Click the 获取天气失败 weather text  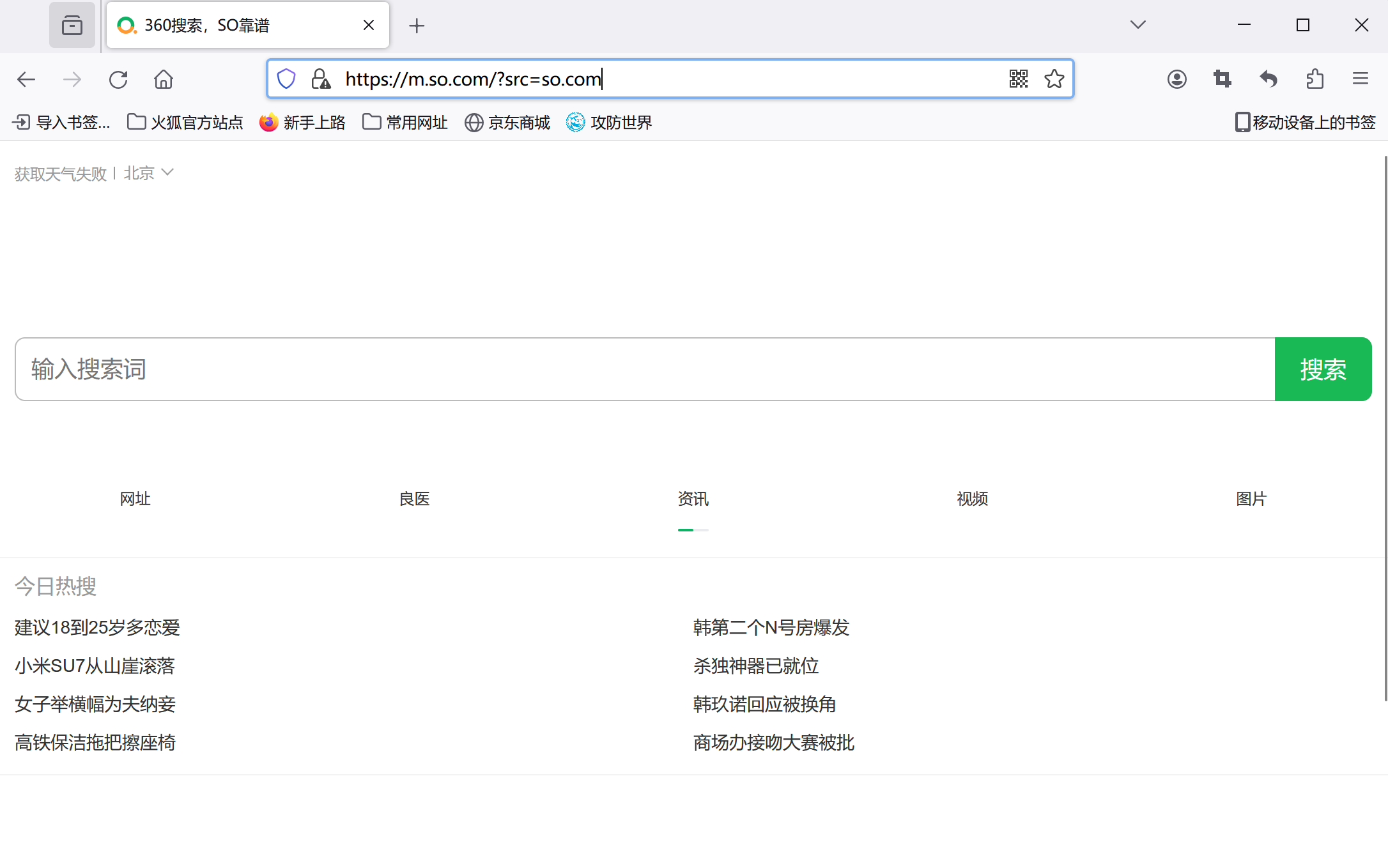click(x=61, y=174)
